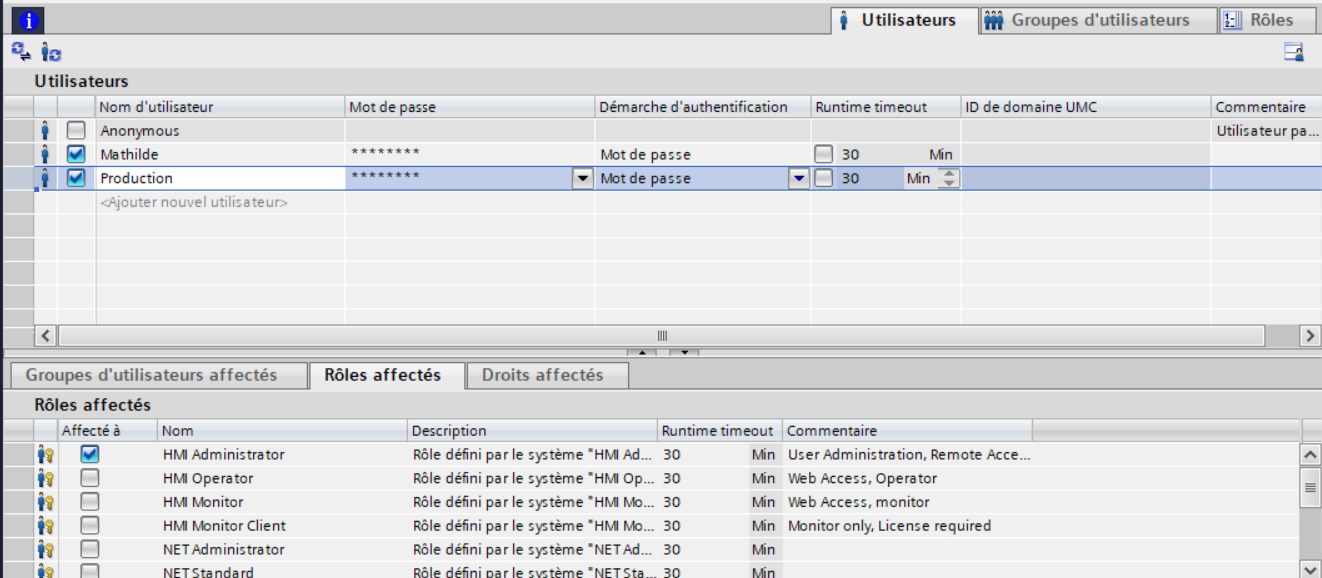
Task: Click the table layout icon at top right
Action: coord(1293,53)
